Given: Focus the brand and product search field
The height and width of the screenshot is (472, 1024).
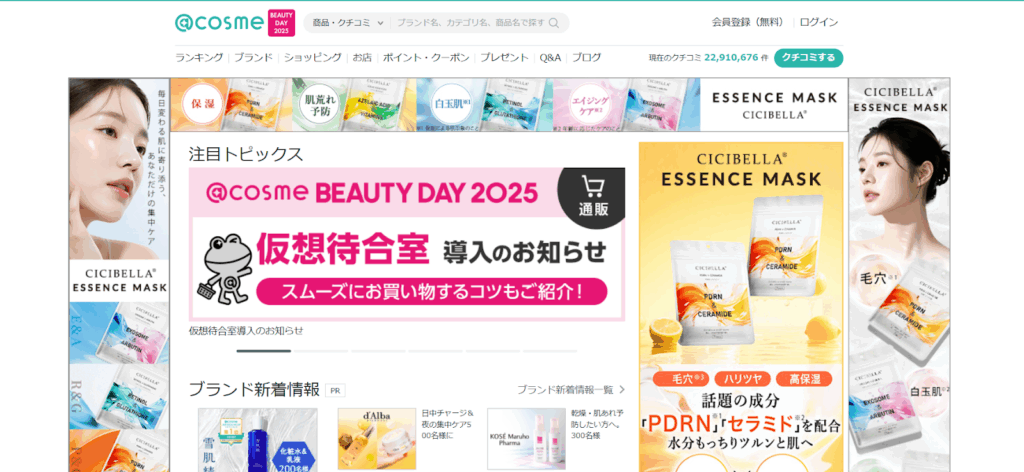Looking at the screenshot, I should point(470,23).
